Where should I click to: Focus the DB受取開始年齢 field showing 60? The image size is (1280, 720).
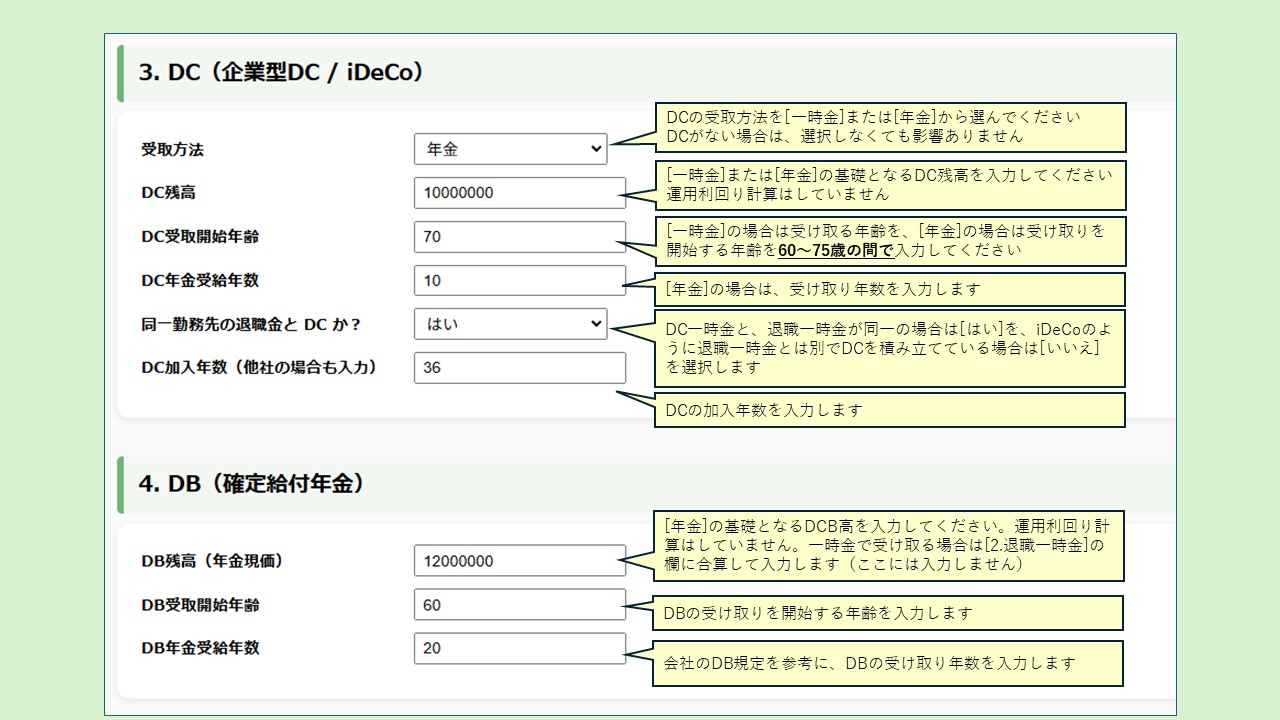click(519, 605)
